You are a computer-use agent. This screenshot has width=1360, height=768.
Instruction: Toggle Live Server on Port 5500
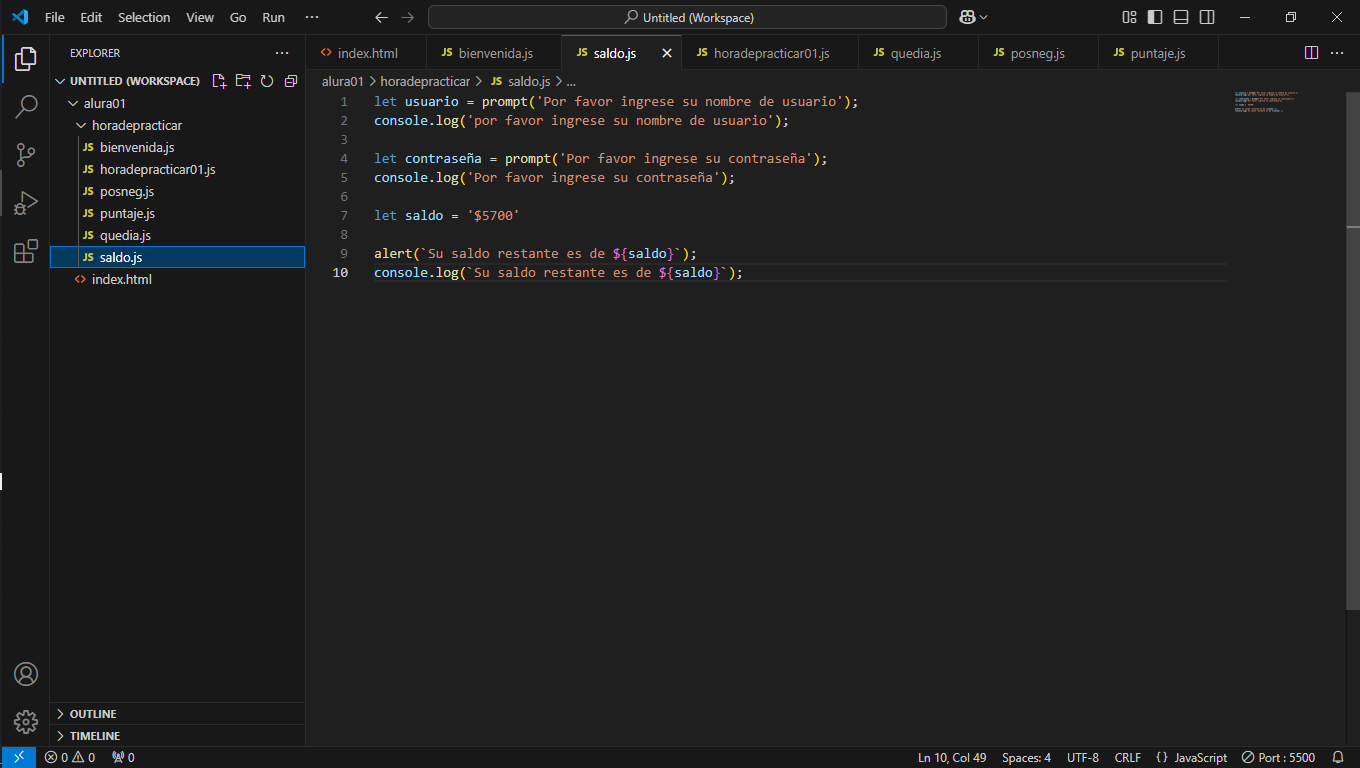pos(1278,757)
